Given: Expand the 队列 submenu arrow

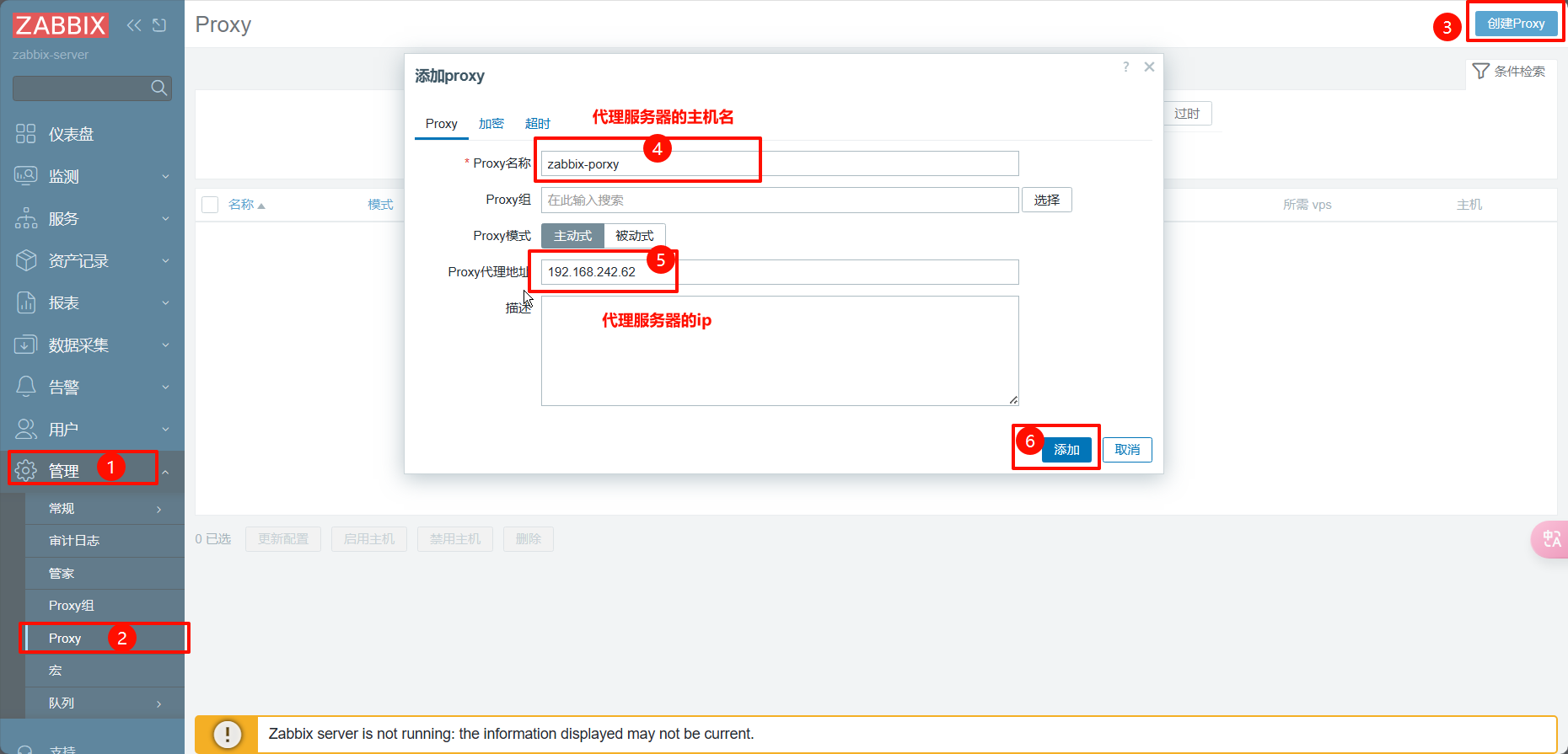Looking at the screenshot, I should 158,703.
